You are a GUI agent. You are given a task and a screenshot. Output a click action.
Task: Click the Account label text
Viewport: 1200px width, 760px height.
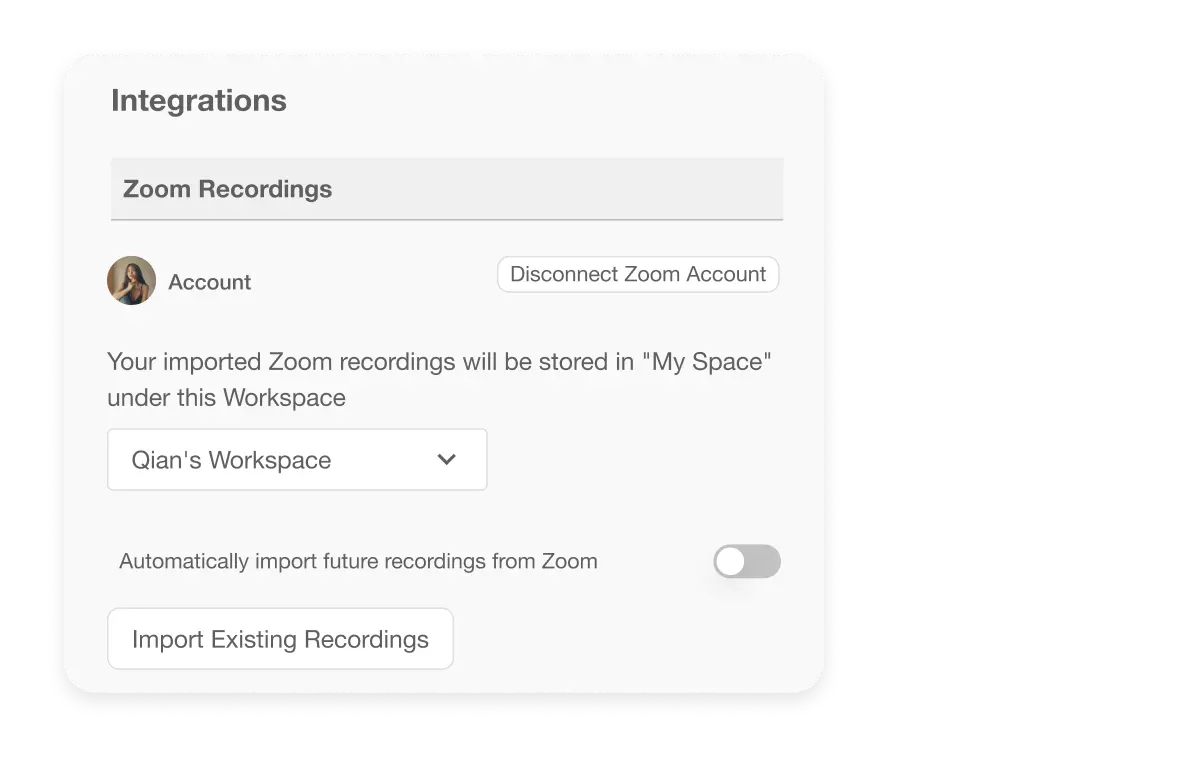[x=209, y=282]
